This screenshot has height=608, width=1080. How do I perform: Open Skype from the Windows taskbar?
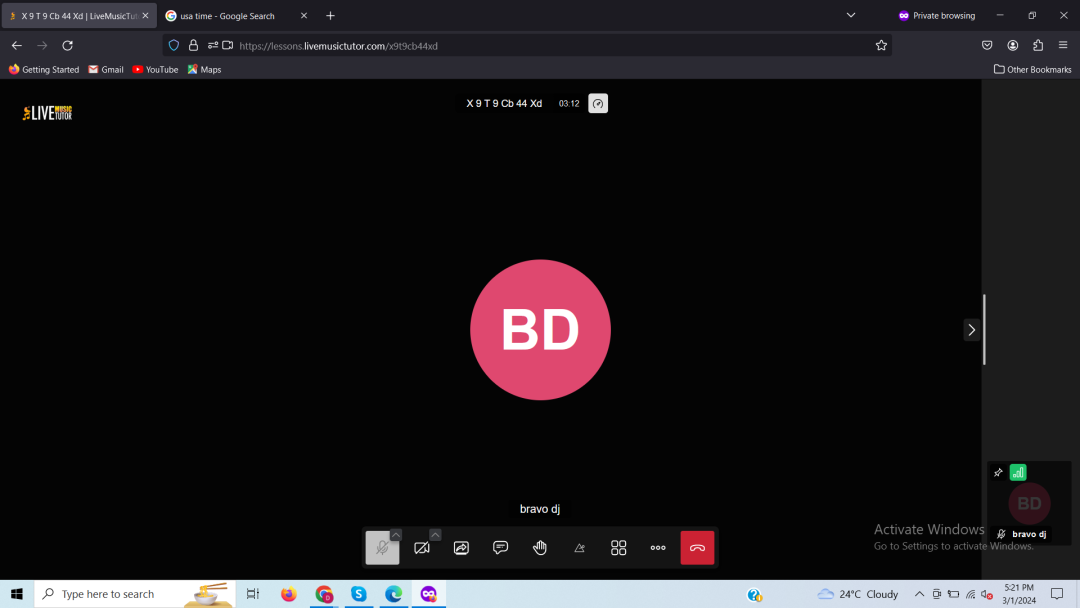click(359, 594)
